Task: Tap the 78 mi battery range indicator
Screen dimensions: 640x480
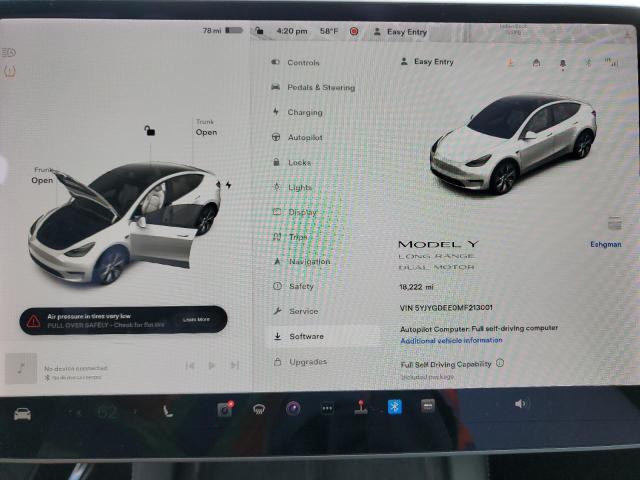Action: (x=223, y=31)
